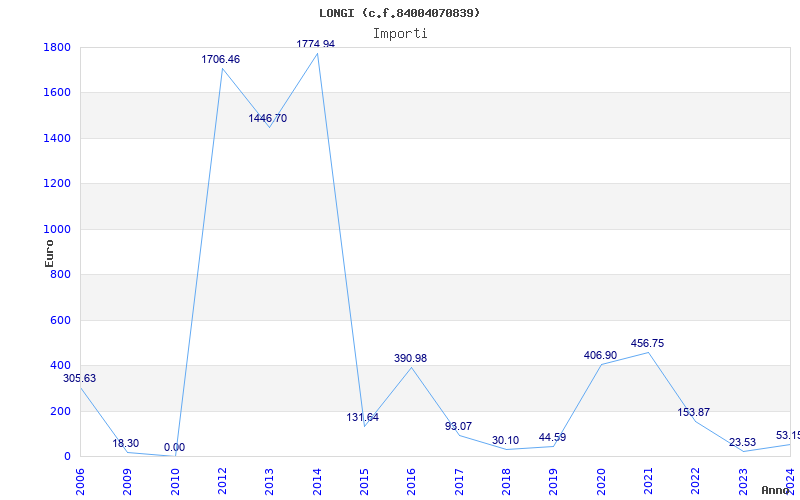Click the 1400 y-axis tick label
This screenshot has width=800, height=500.
click(x=57, y=138)
